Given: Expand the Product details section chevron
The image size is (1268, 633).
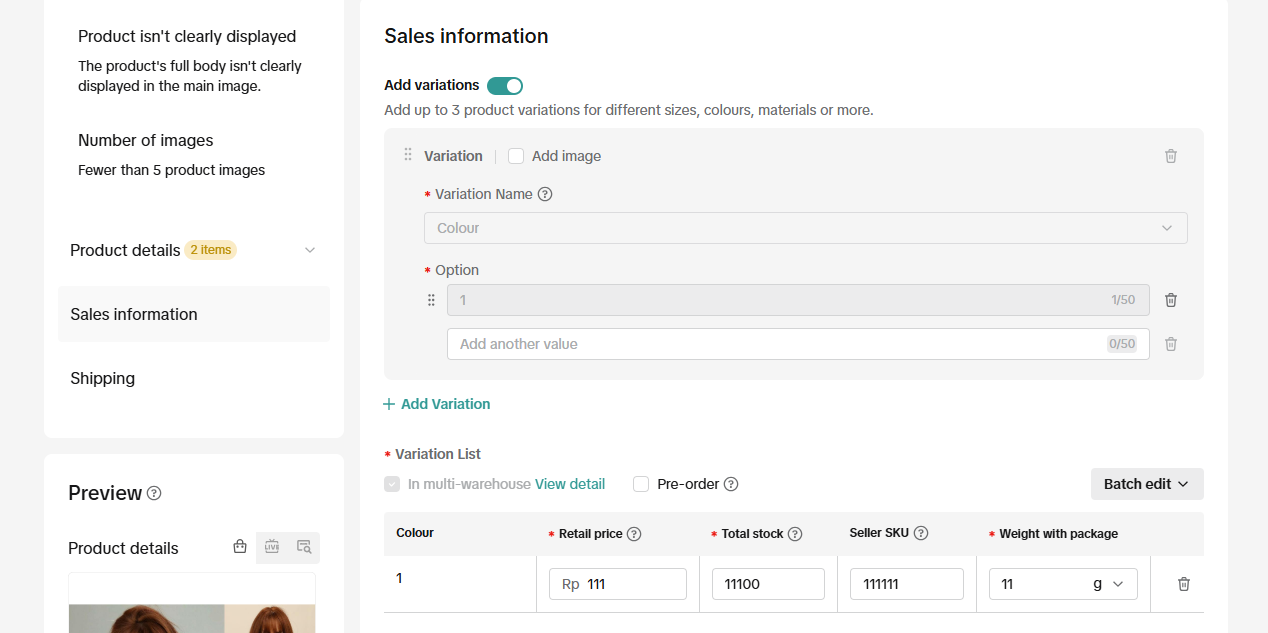Looking at the screenshot, I should [x=310, y=250].
